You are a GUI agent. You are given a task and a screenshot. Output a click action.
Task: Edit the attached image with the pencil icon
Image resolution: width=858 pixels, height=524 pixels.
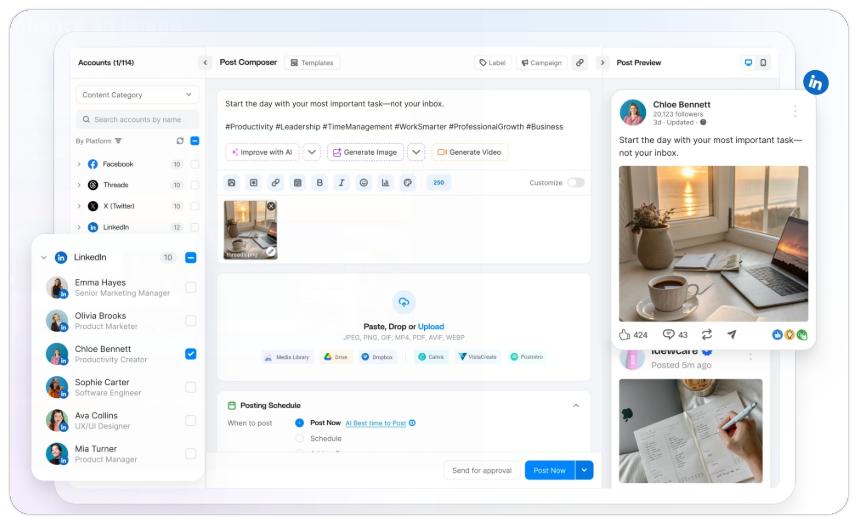[270, 252]
